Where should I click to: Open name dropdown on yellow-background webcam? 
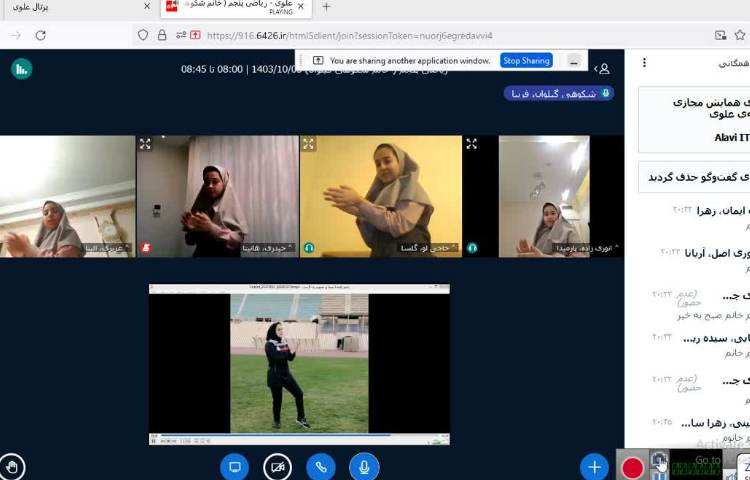coord(429,248)
